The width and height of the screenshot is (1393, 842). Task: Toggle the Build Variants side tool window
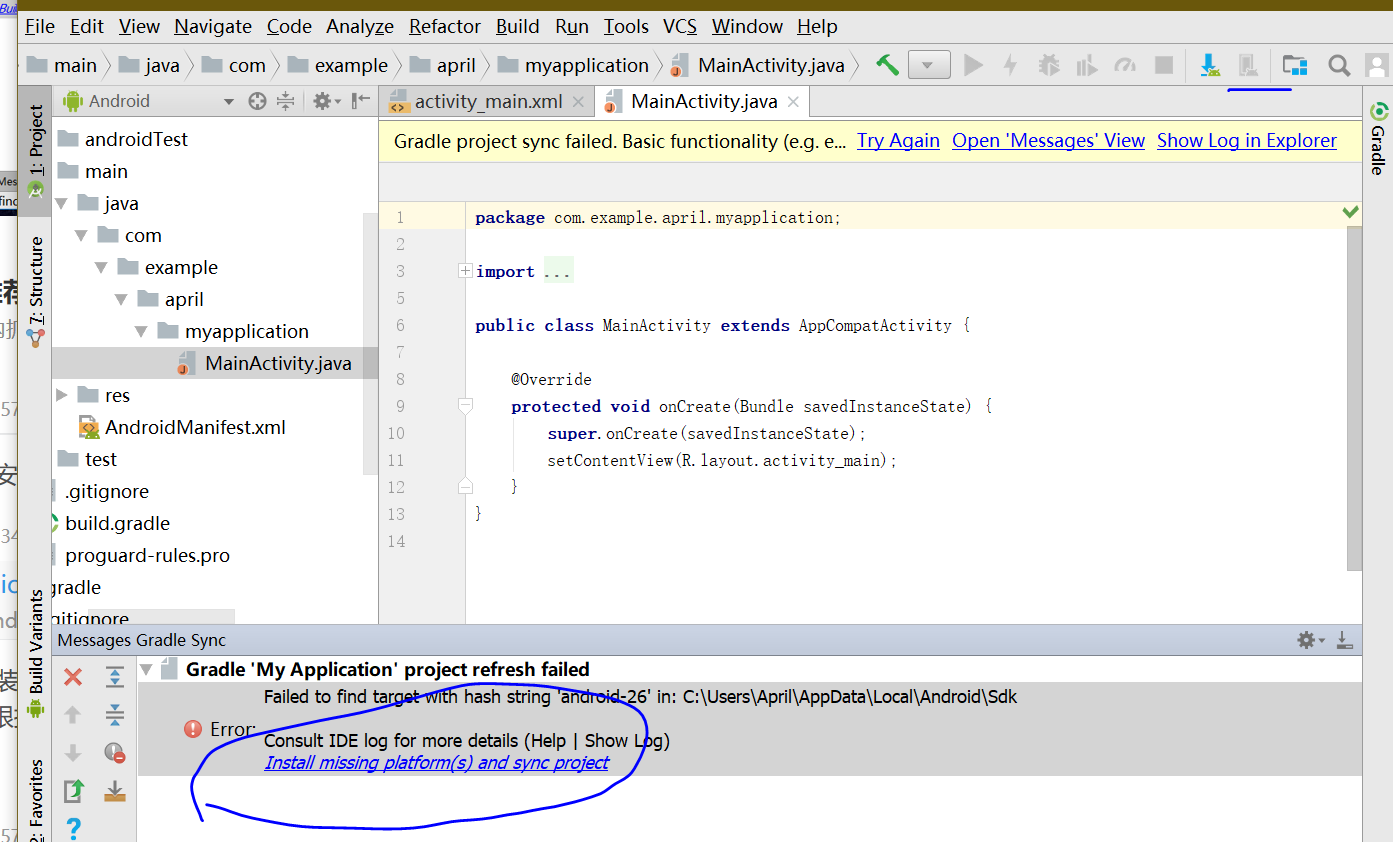36,654
